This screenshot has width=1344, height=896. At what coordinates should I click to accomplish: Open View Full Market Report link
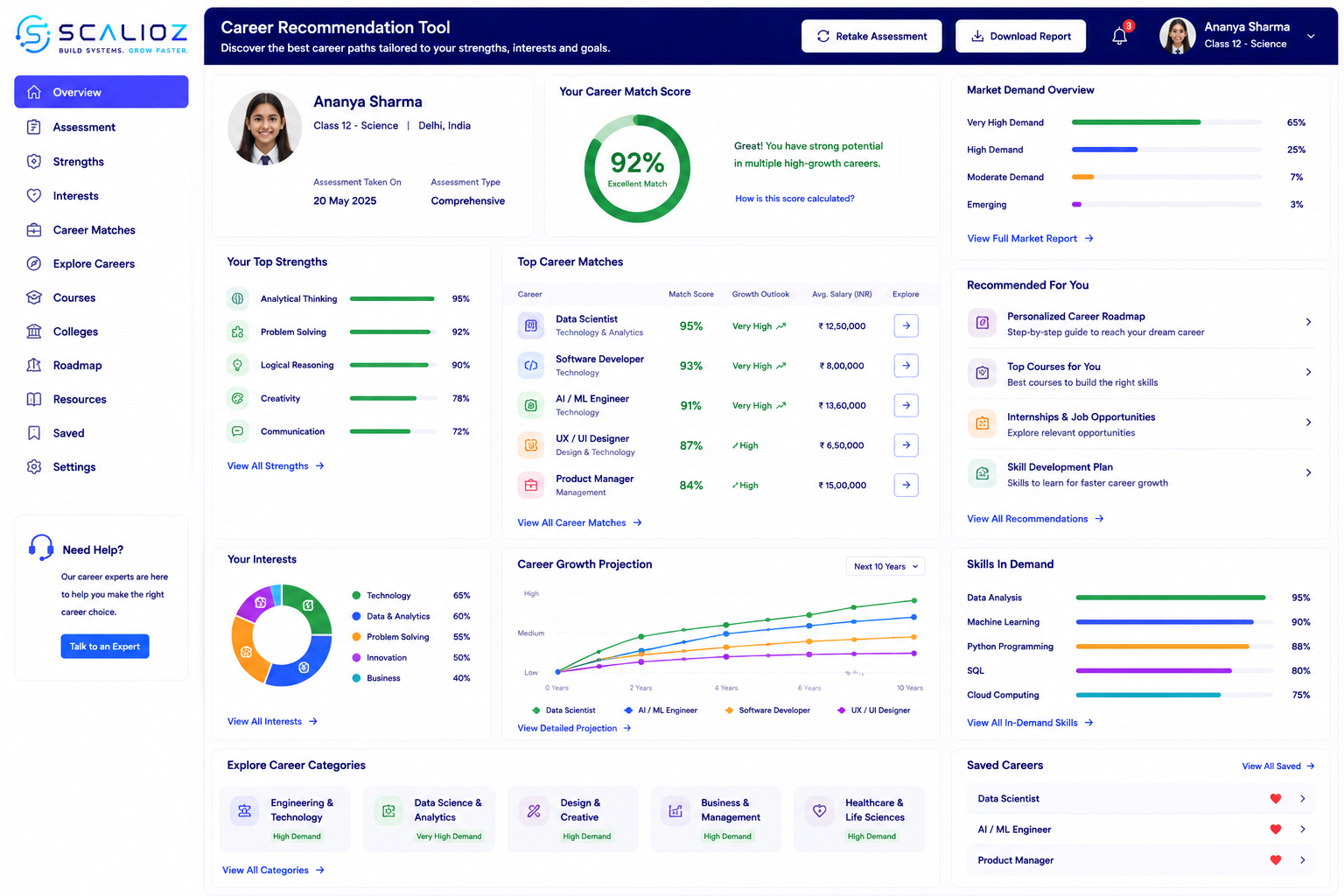point(1030,238)
